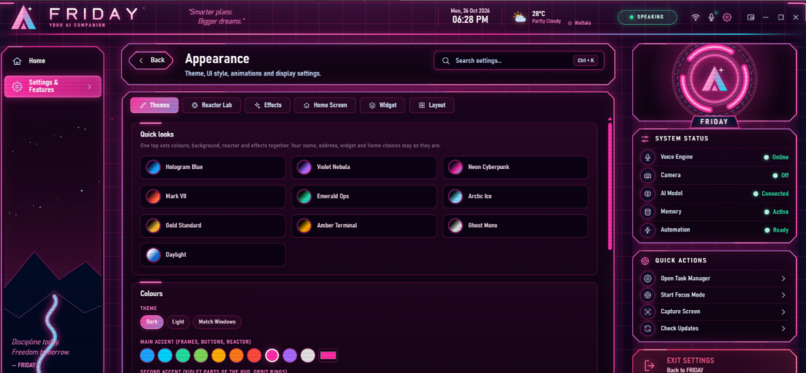This screenshot has height=373, width=806.
Task: Click the Wi-Fi signal icon
Action: [695, 17]
